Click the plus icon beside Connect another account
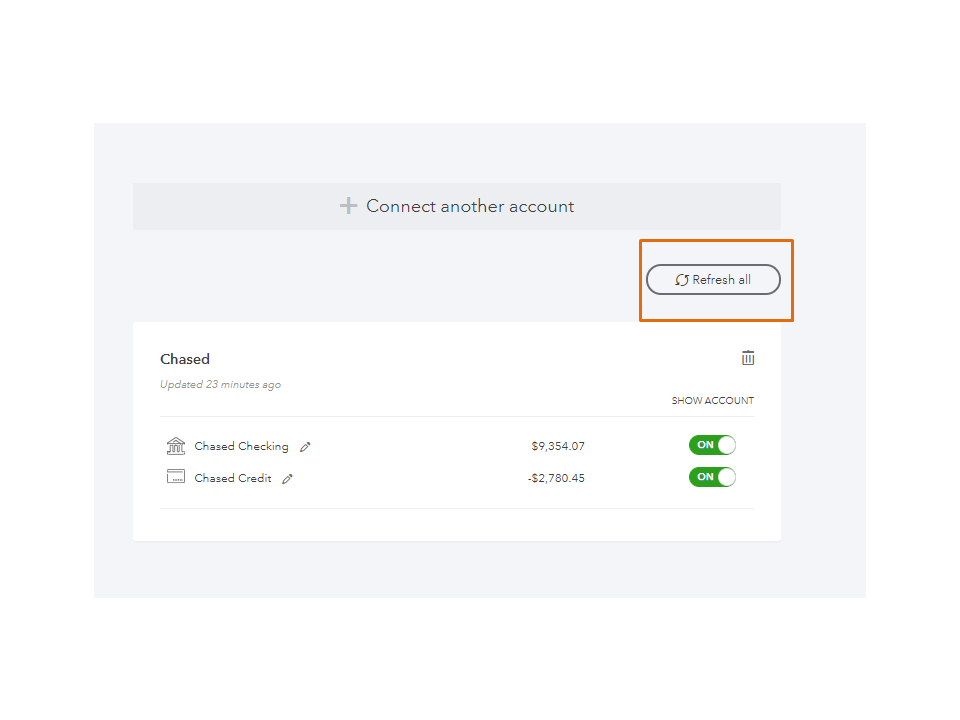This screenshot has width=960, height=720. pyautogui.click(x=348, y=206)
